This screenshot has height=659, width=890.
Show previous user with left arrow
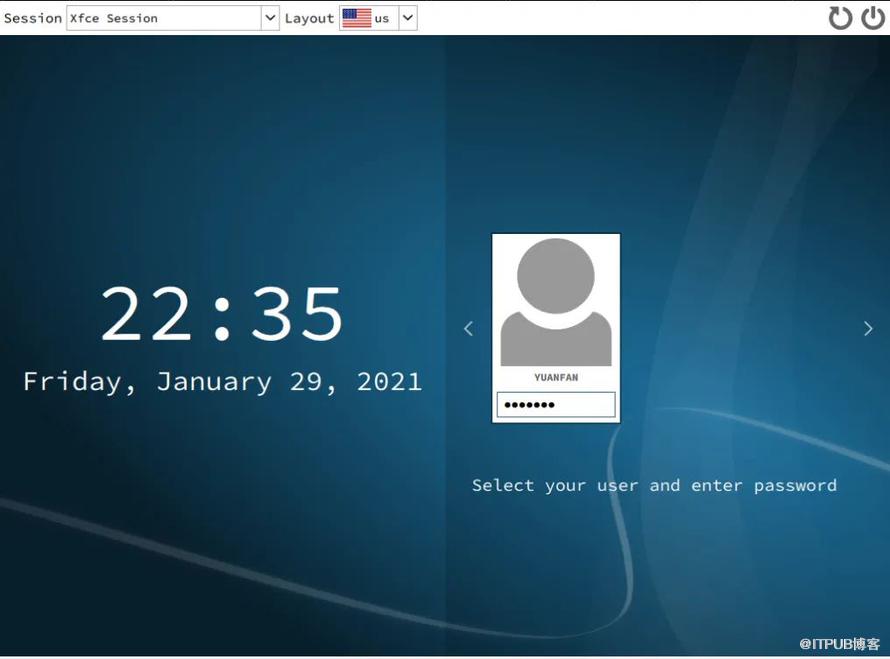tap(468, 329)
